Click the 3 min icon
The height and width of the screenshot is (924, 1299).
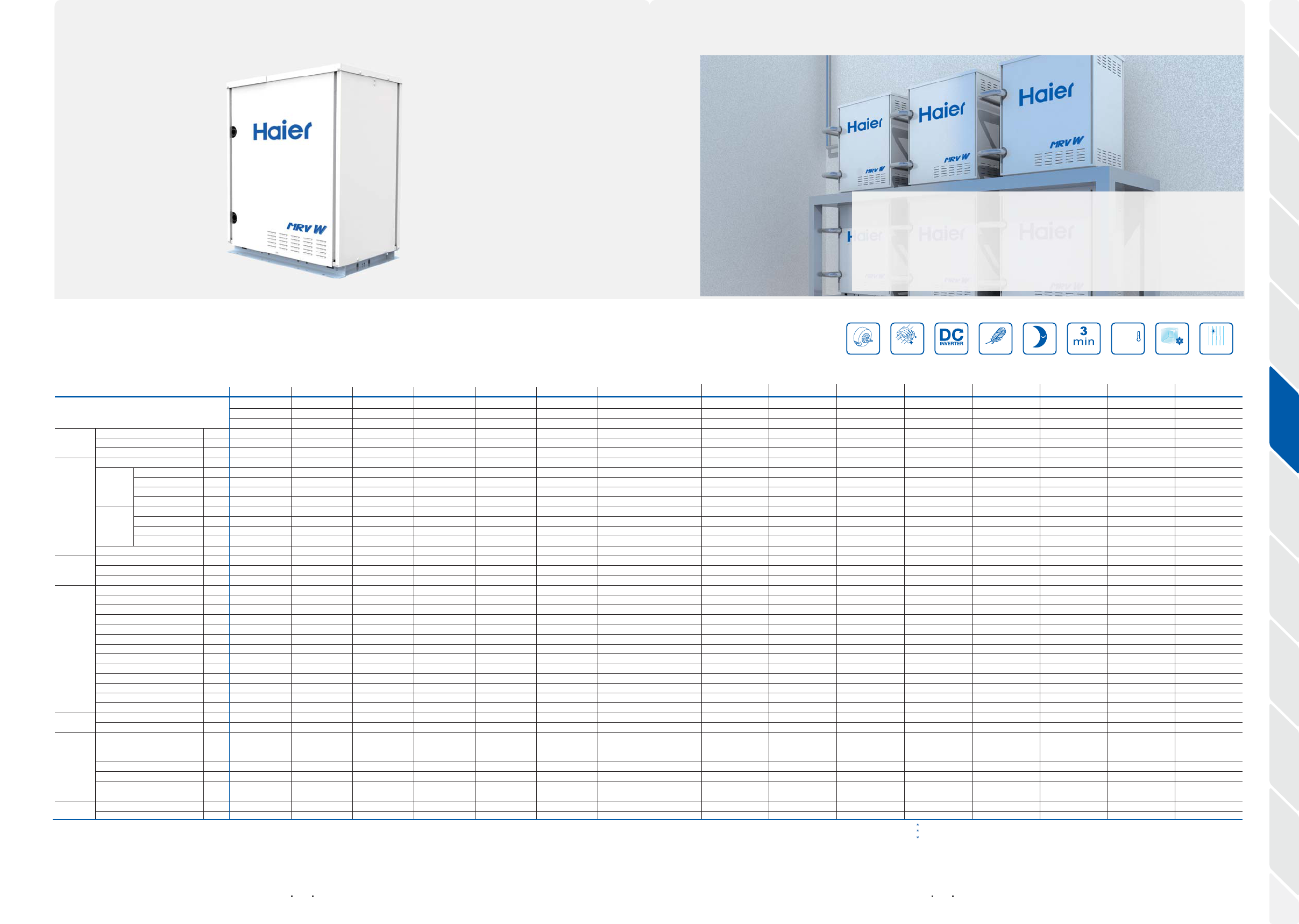[1084, 338]
